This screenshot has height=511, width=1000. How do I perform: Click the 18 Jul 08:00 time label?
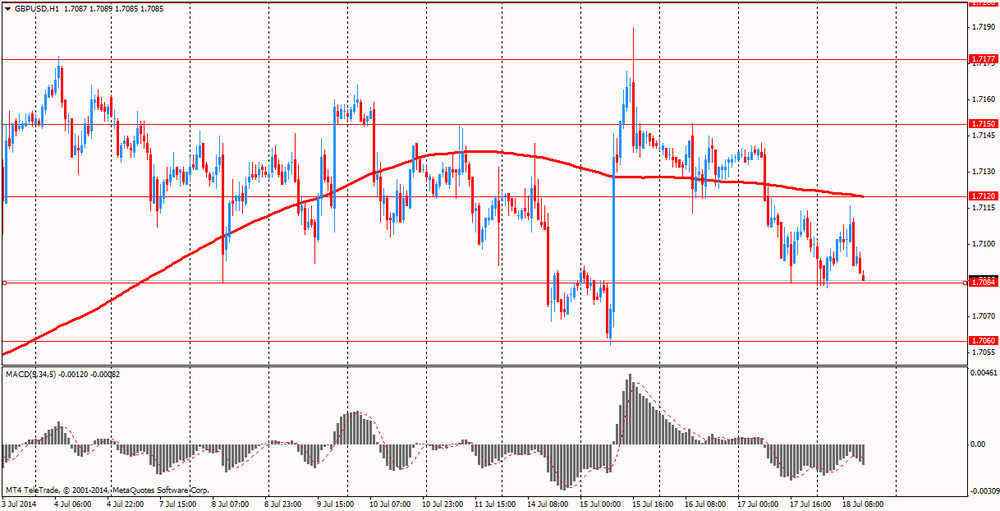(861, 504)
